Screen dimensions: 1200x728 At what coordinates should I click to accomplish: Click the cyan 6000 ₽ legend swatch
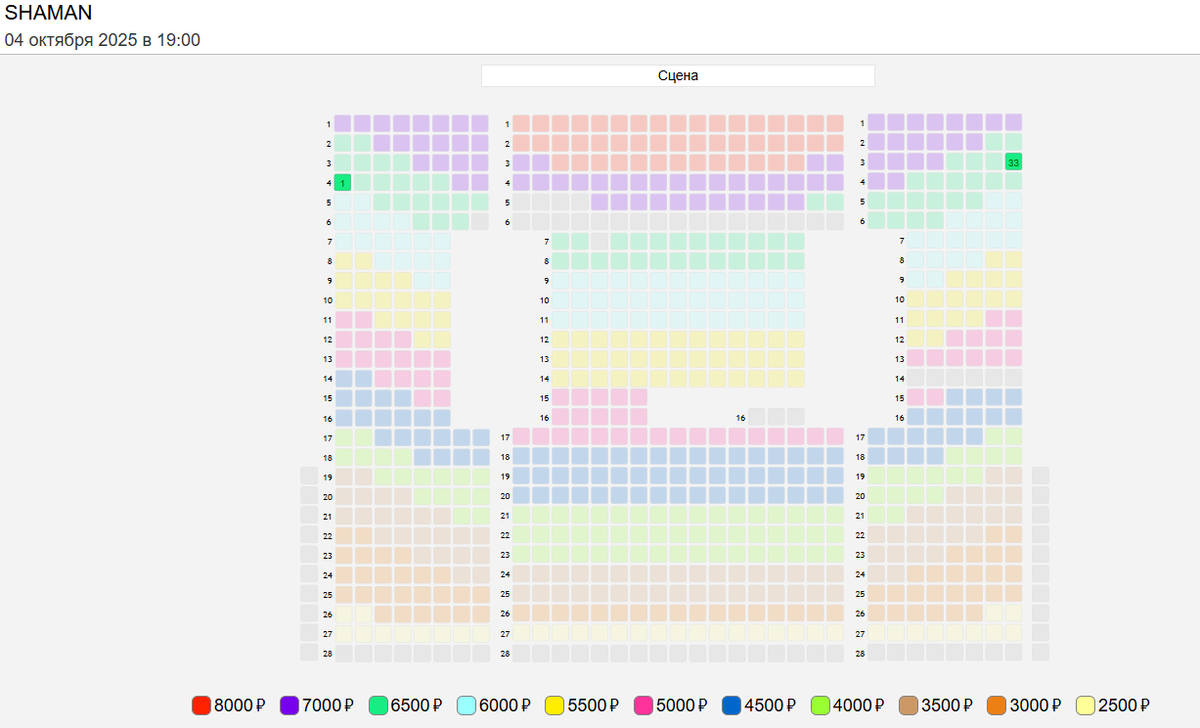[x=466, y=705]
